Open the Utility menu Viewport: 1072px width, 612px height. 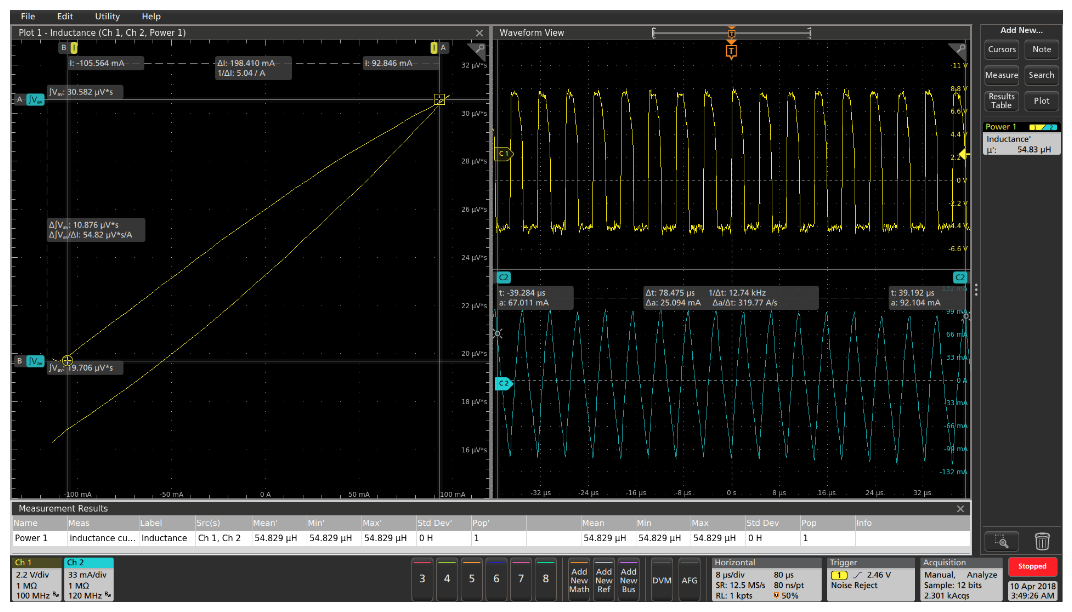click(x=106, y=16)
